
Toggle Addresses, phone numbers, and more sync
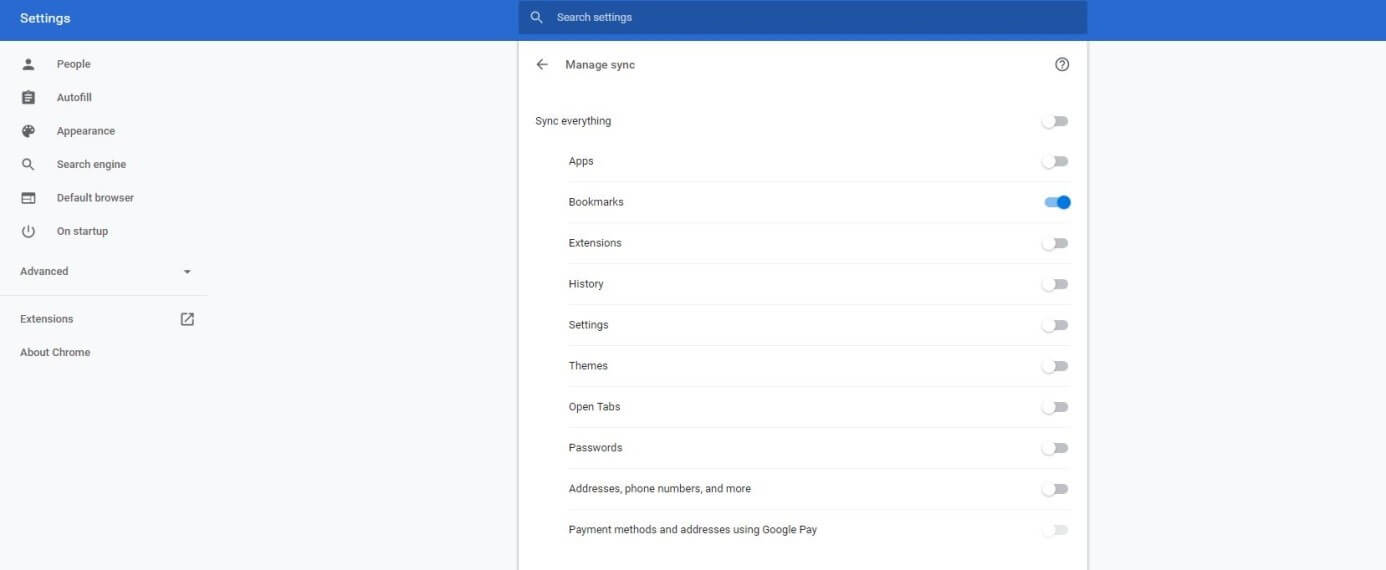[x=1055, y=489]
